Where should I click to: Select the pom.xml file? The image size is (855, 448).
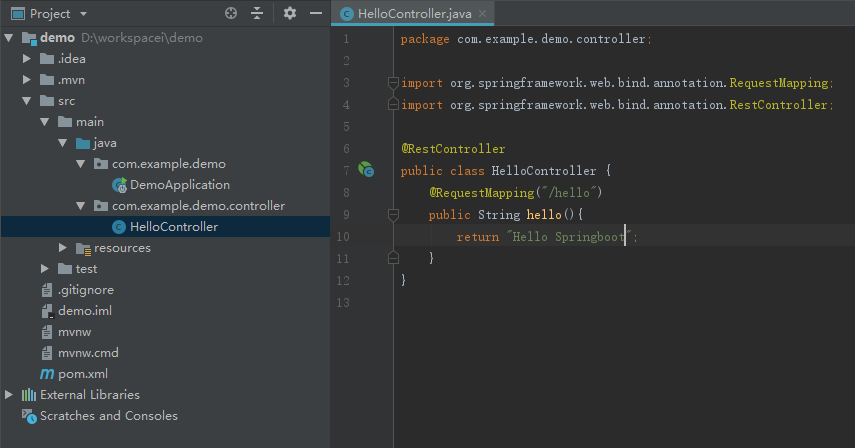pyautogui.click(x=83, y=374)
